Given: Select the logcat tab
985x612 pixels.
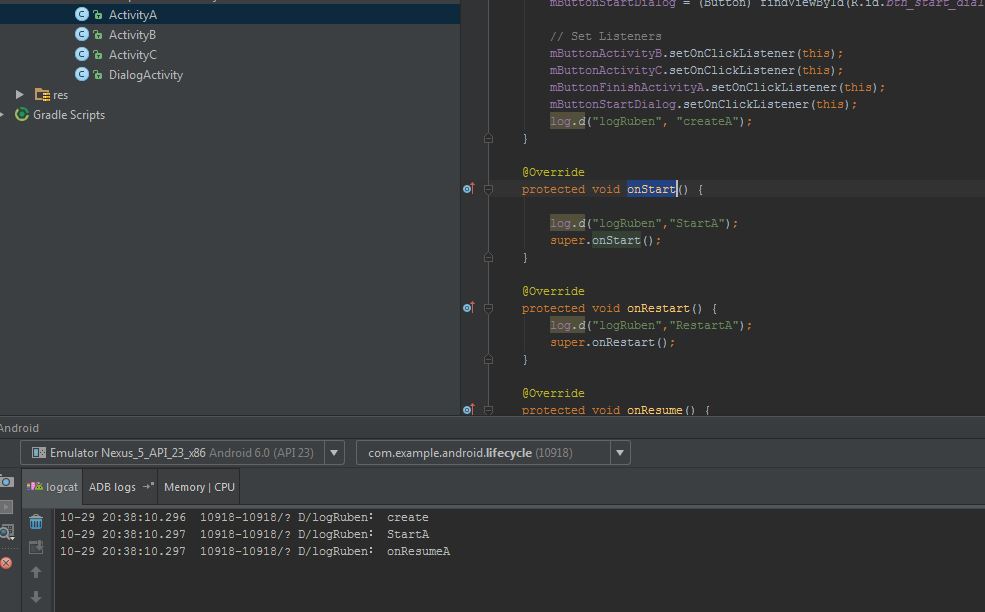Looking at the screenshot, I should pyautogui.click(x=53, y=487).
